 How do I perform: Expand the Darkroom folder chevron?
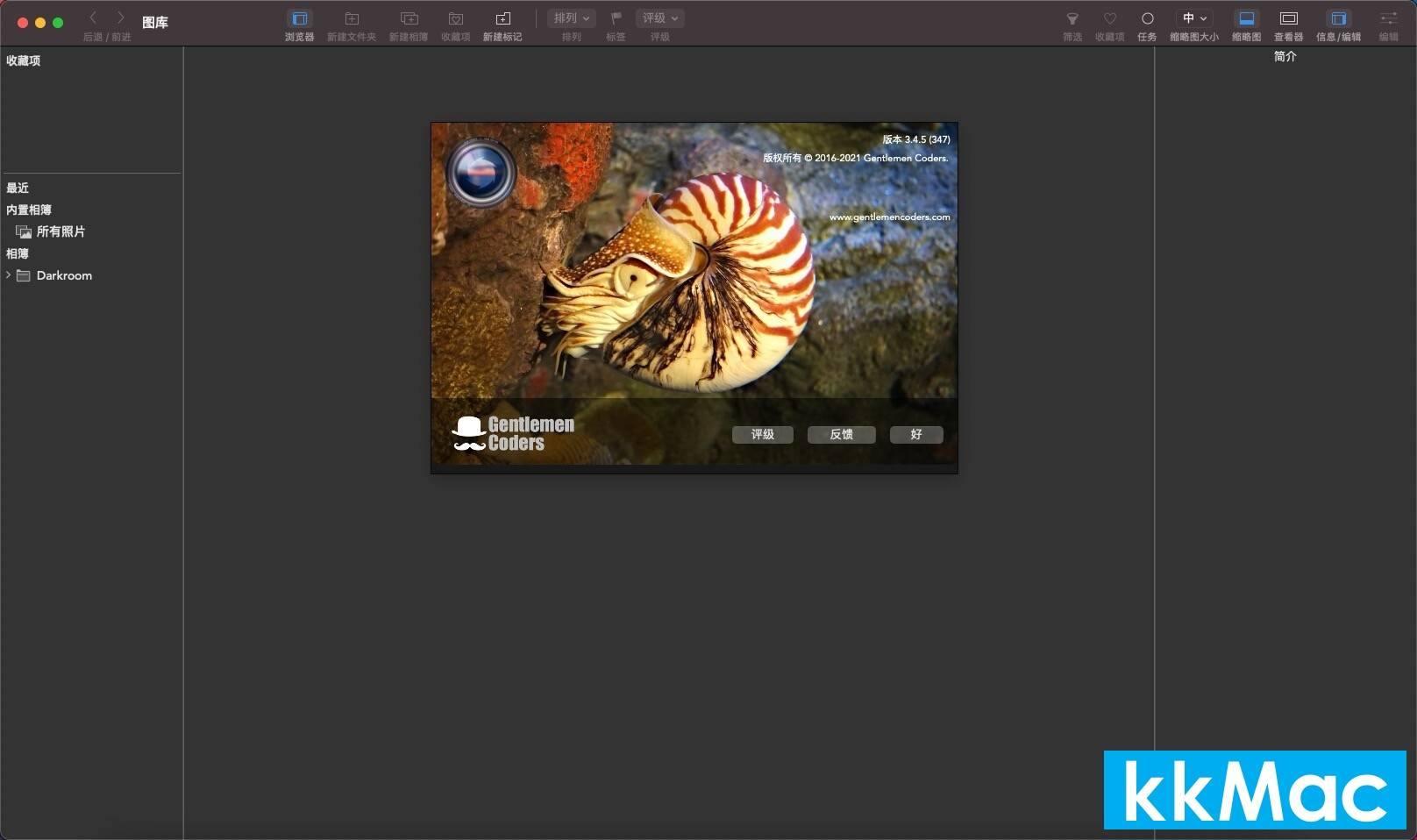(9, 275)
